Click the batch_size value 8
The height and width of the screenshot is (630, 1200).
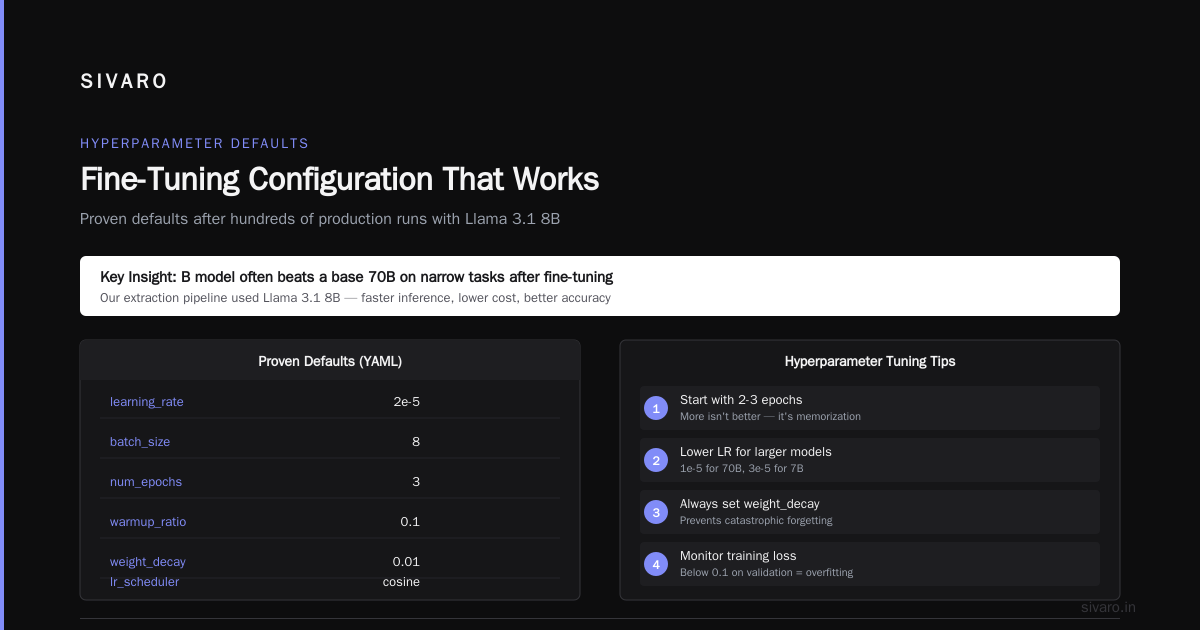click(x=415, y=442)
